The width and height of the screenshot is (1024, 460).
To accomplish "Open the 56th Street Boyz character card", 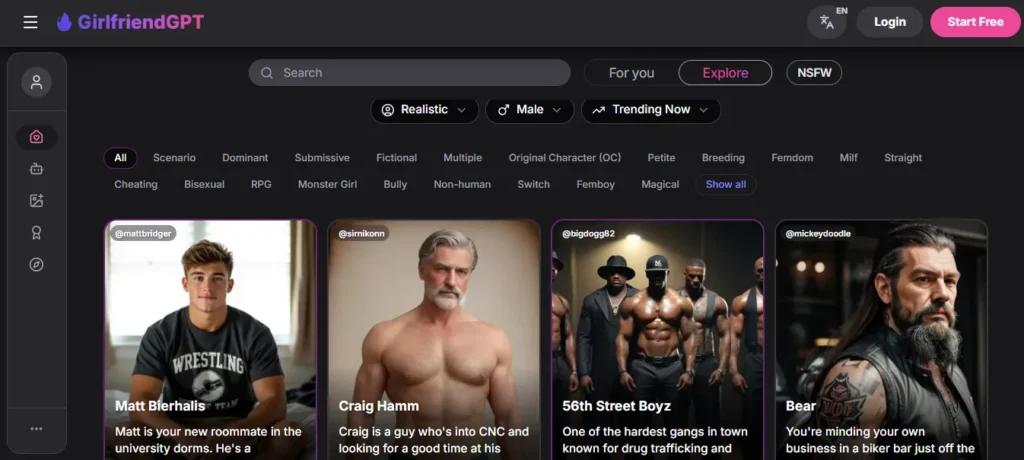I will pos(658,340).
